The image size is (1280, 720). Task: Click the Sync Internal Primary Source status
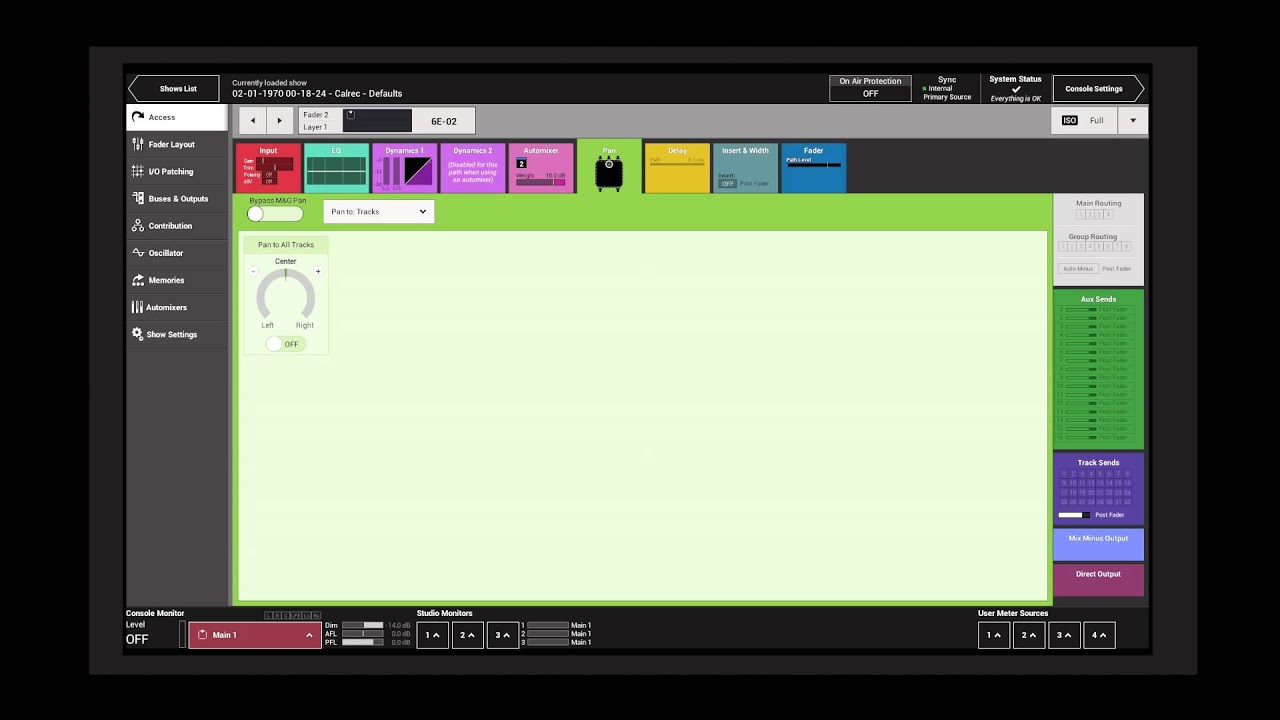(x=946, y=88)
